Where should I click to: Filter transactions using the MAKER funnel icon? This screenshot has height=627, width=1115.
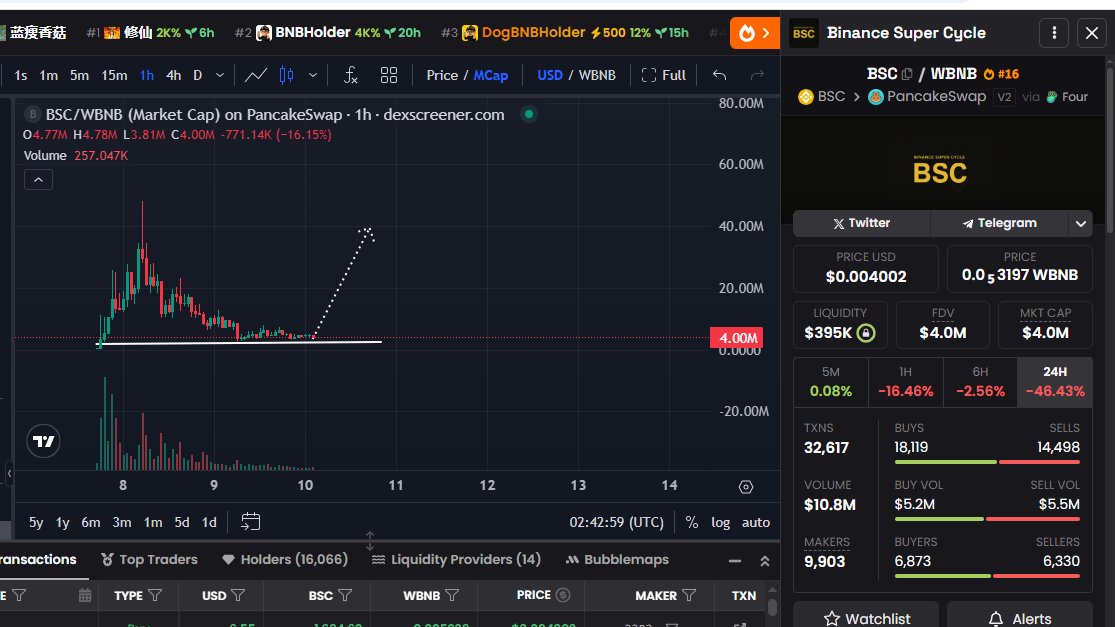pyautogui.click(x=689, y=595)
